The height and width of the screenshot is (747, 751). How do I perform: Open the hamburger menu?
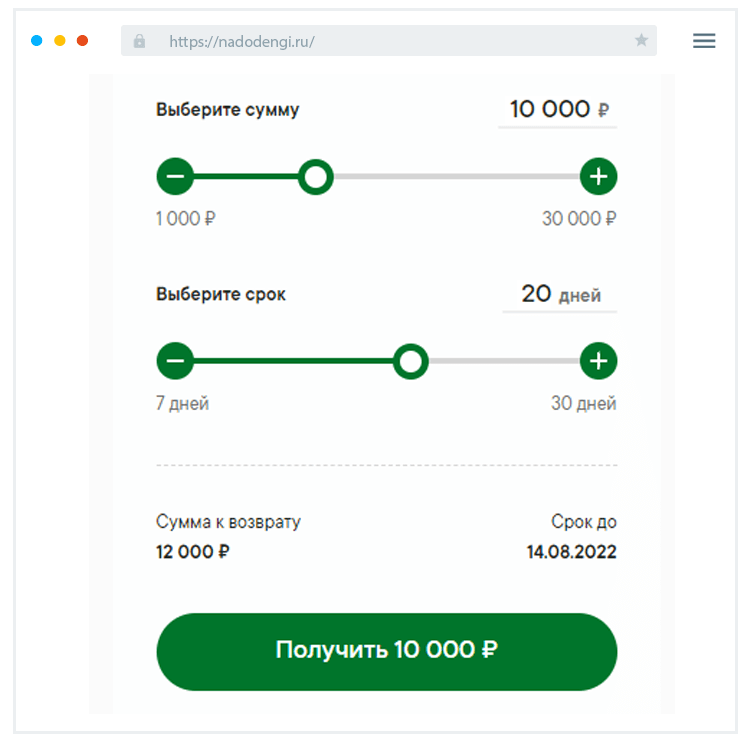point(704,41)
